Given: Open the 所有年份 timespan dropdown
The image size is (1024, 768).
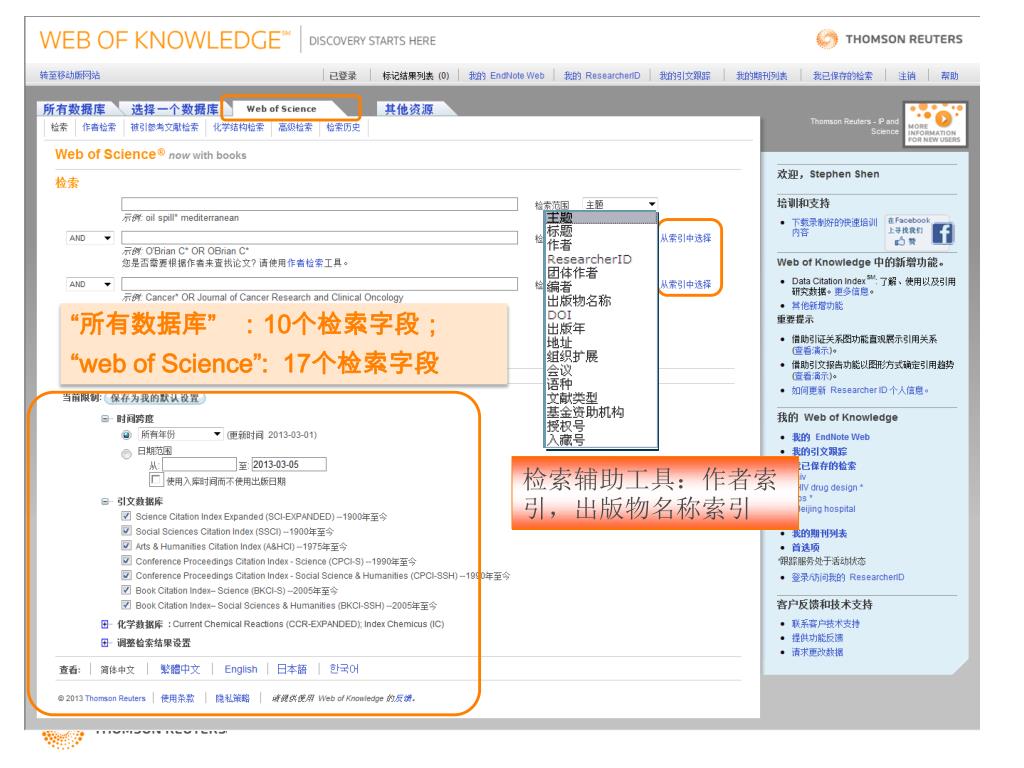Looking at the screenshot, I should click(x=180, y=434).
